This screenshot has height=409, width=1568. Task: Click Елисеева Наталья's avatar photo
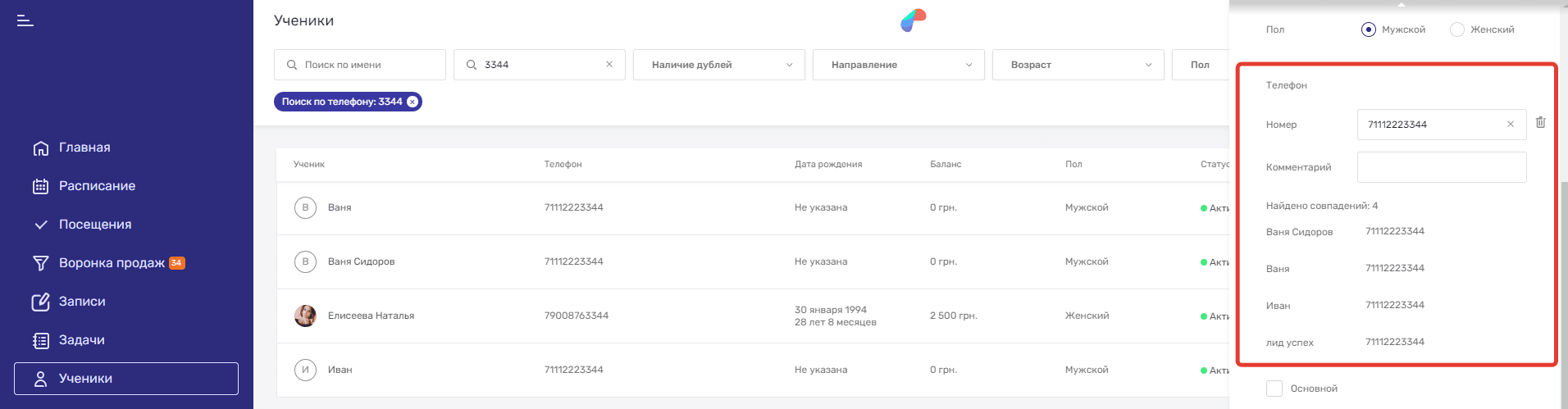point(305,316)
